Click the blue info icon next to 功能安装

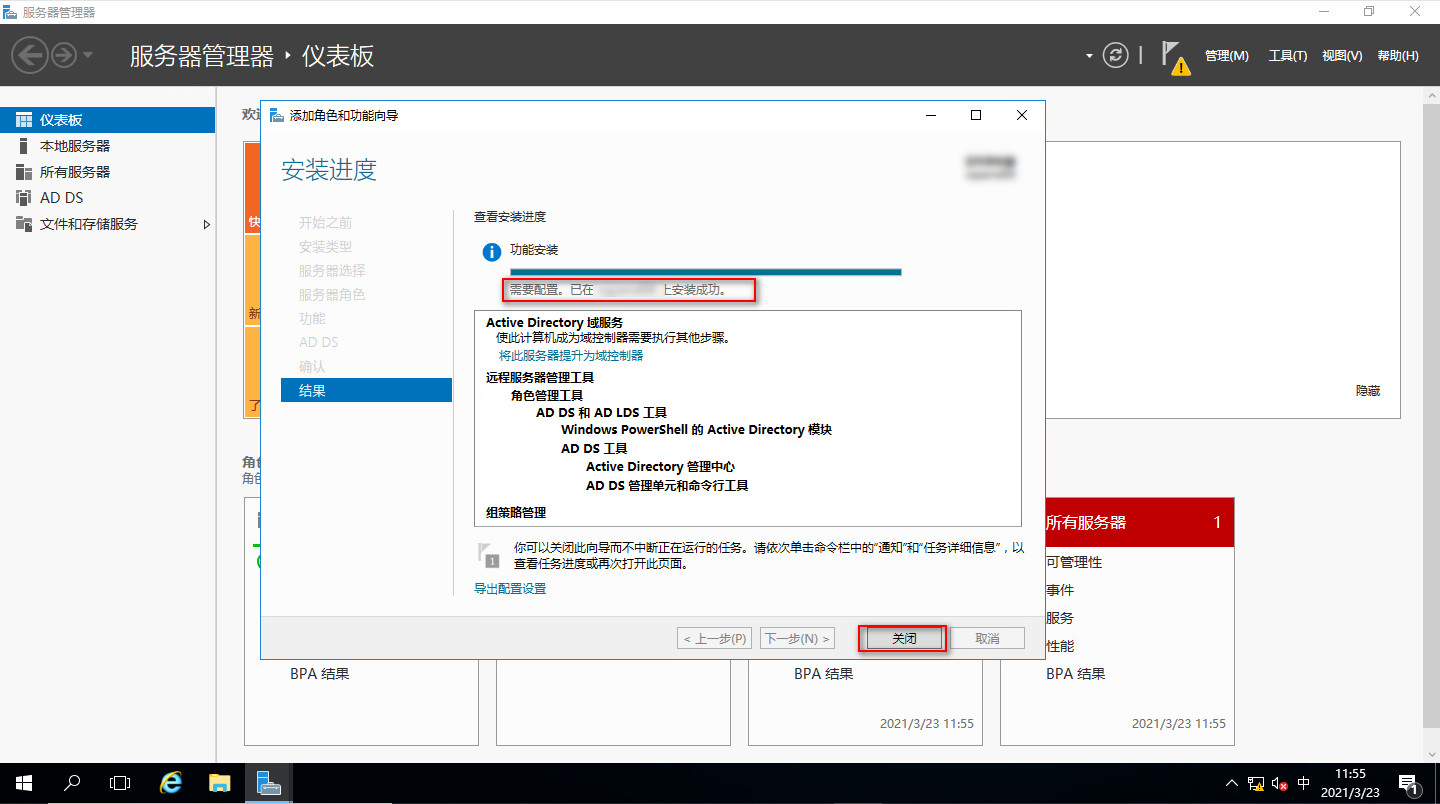(x=491, y=252)
